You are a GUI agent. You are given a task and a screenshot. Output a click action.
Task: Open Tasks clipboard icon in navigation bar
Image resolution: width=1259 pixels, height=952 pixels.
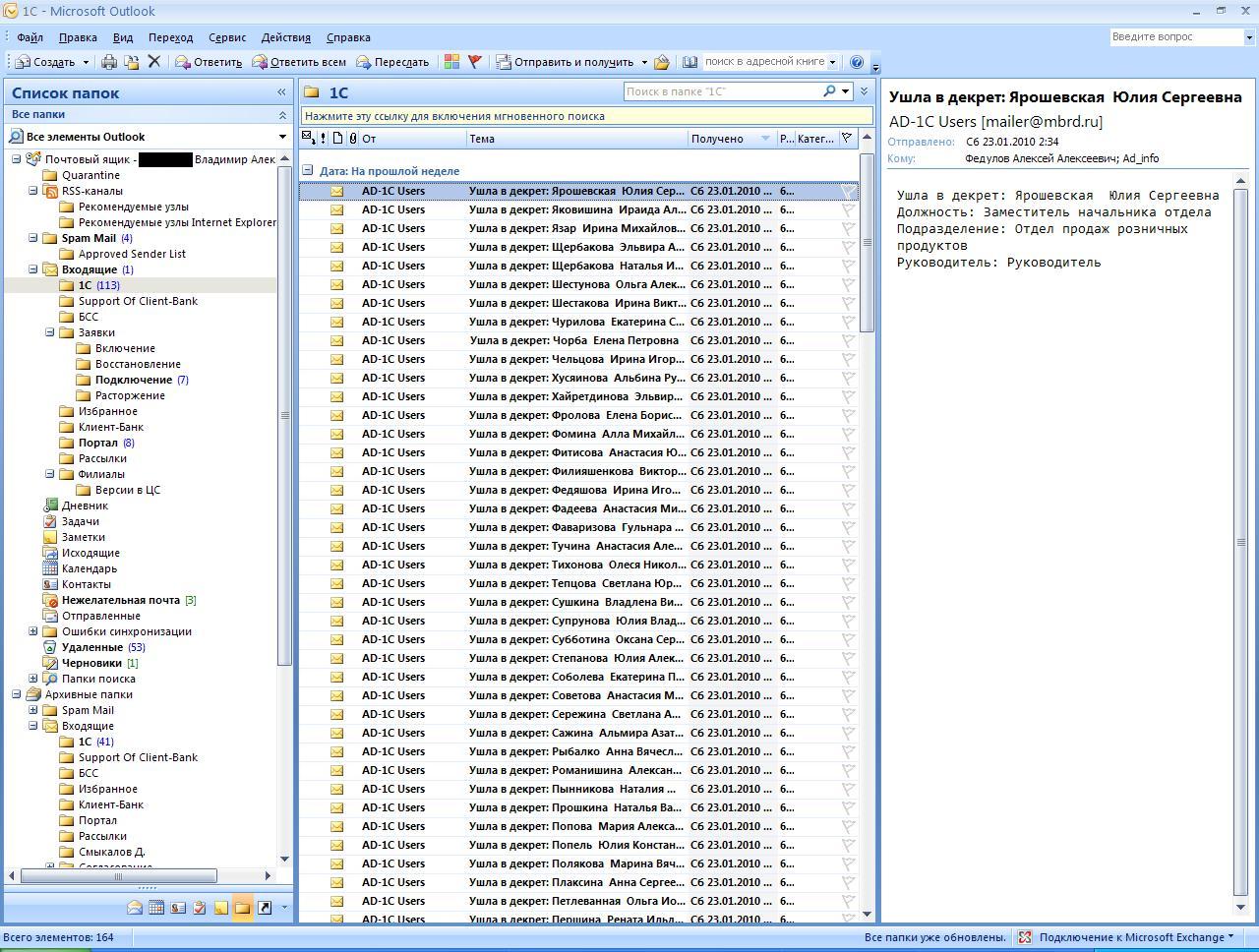[x=200, y=908]
